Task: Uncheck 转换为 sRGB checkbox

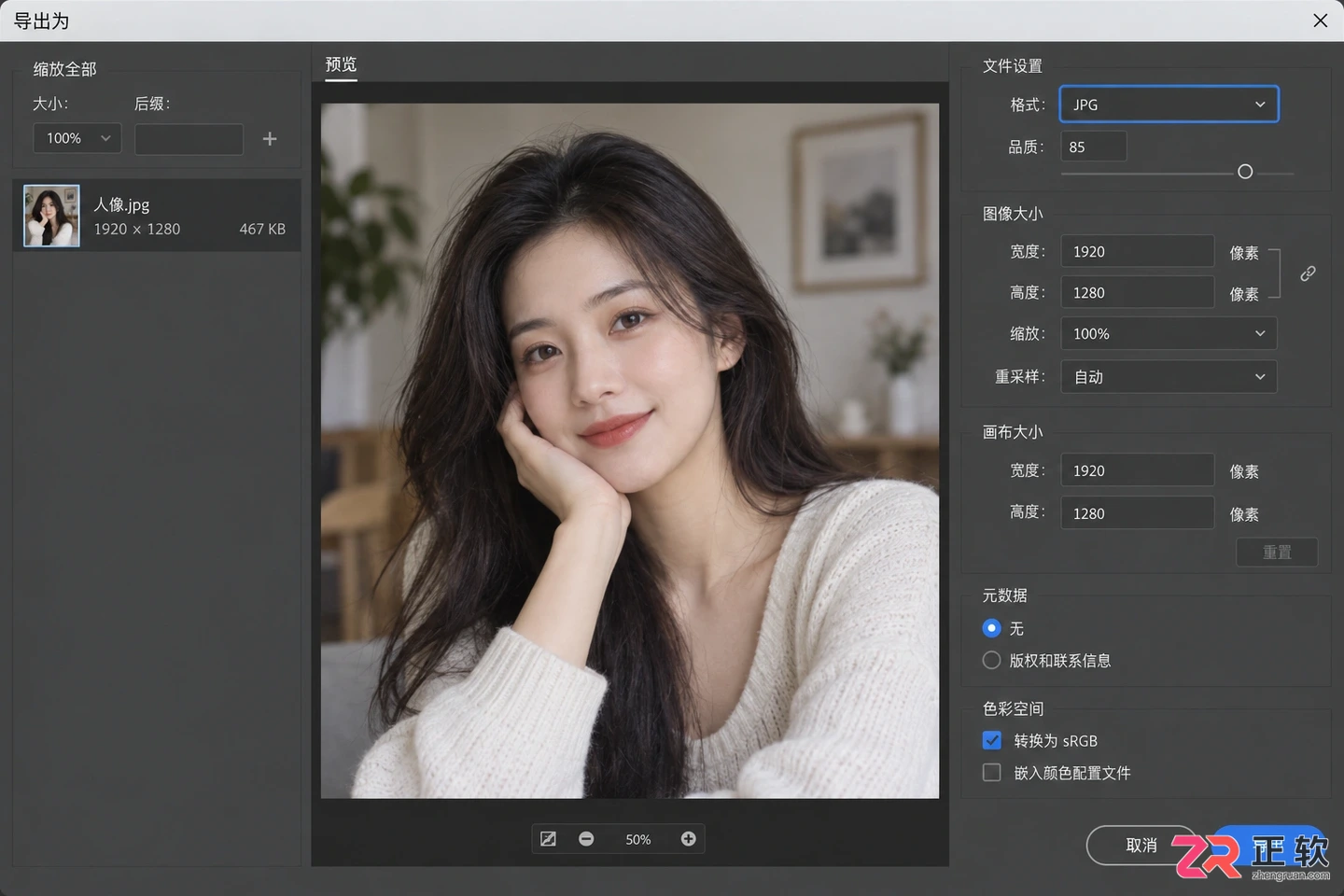Action: pos(992,740)
